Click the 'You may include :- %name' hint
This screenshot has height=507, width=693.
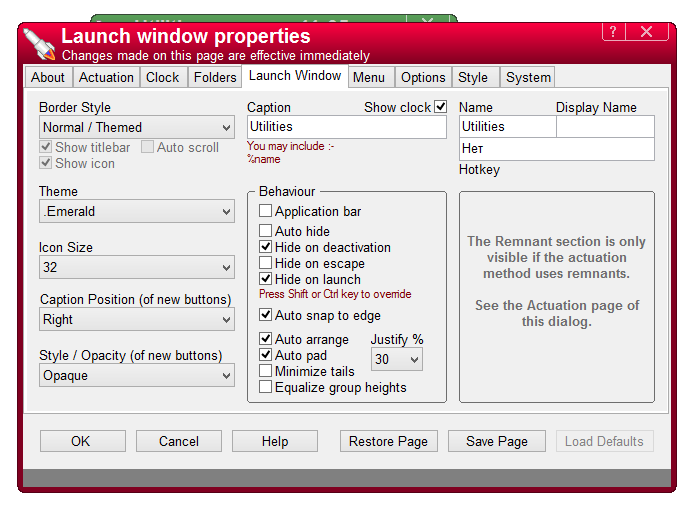tap(290, 152)
